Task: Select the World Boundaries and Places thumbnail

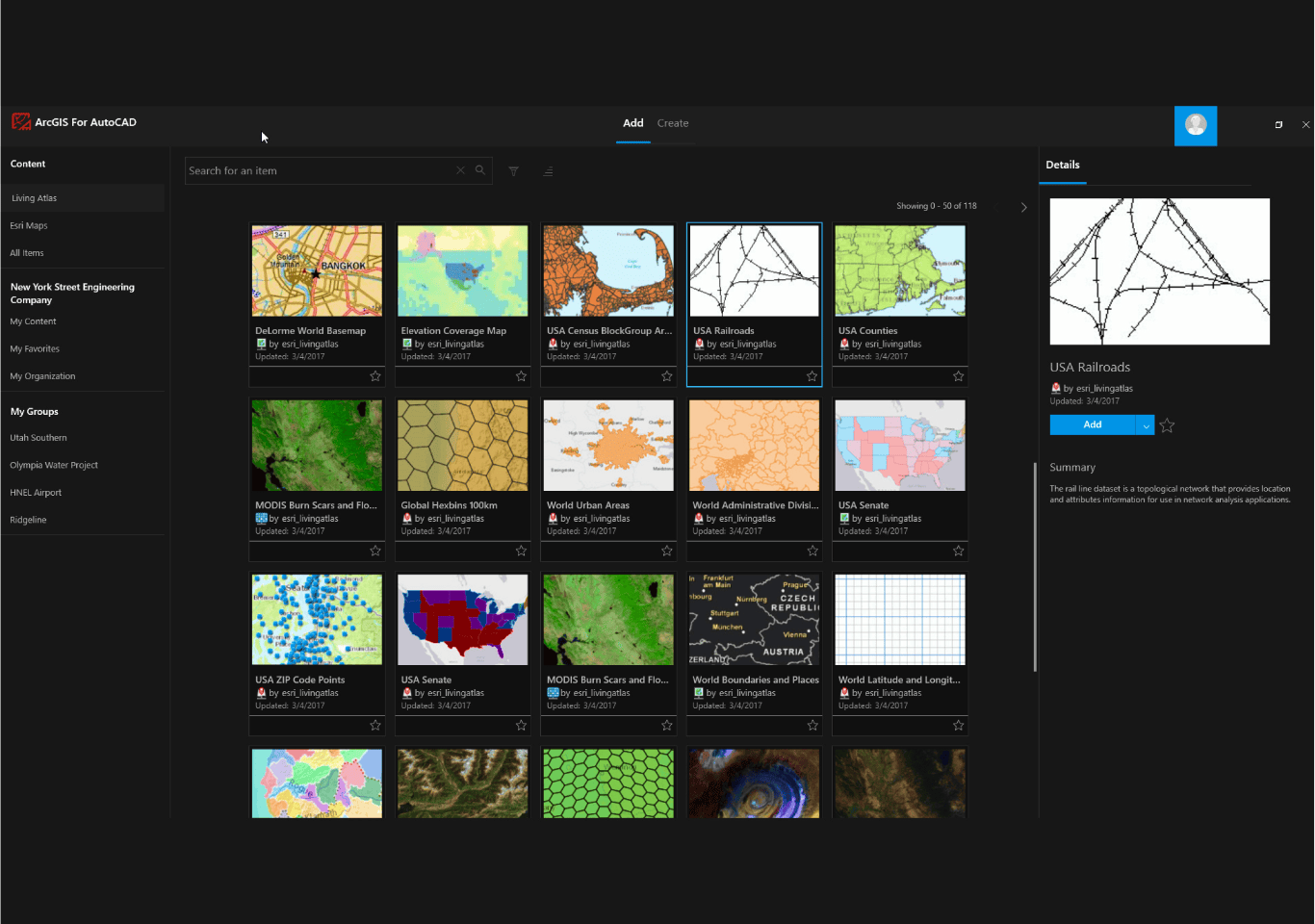Action: click(755, 620)
